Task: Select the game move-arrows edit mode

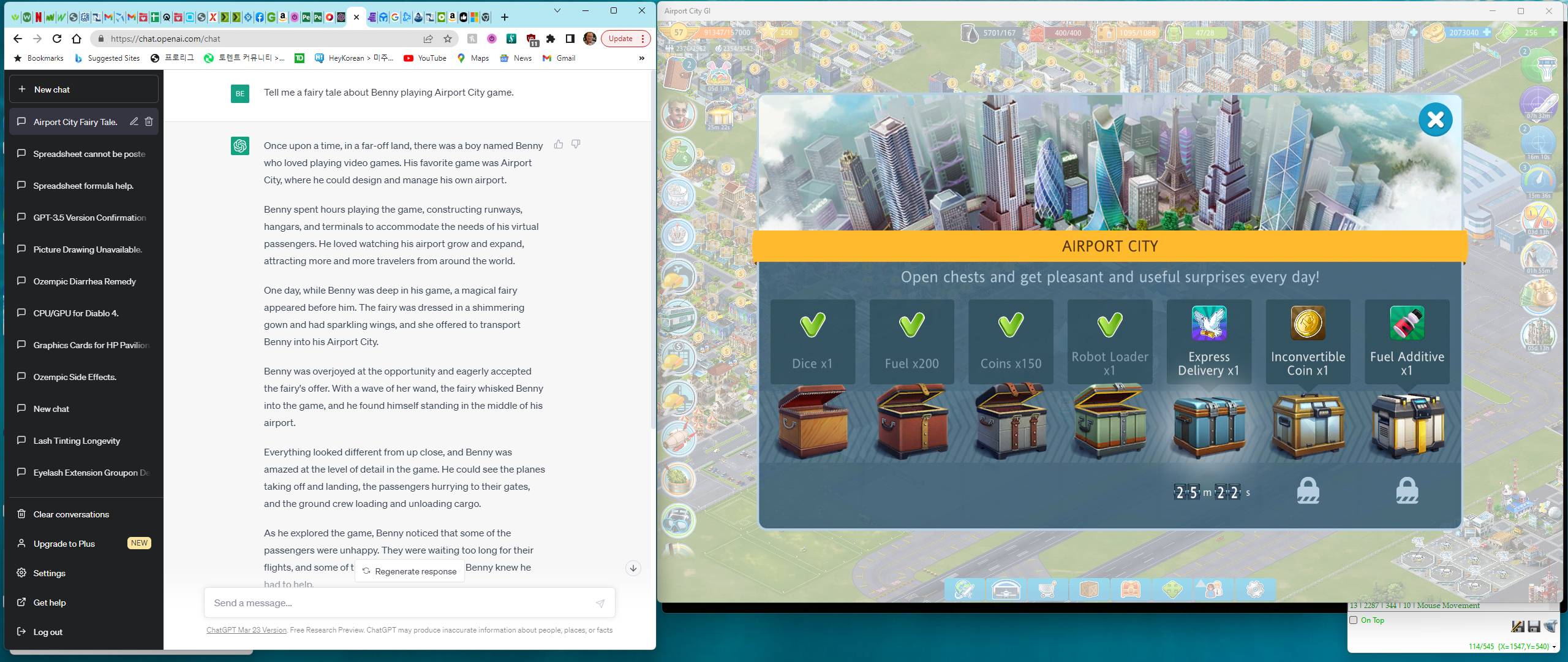Action: click(1172, 590)
